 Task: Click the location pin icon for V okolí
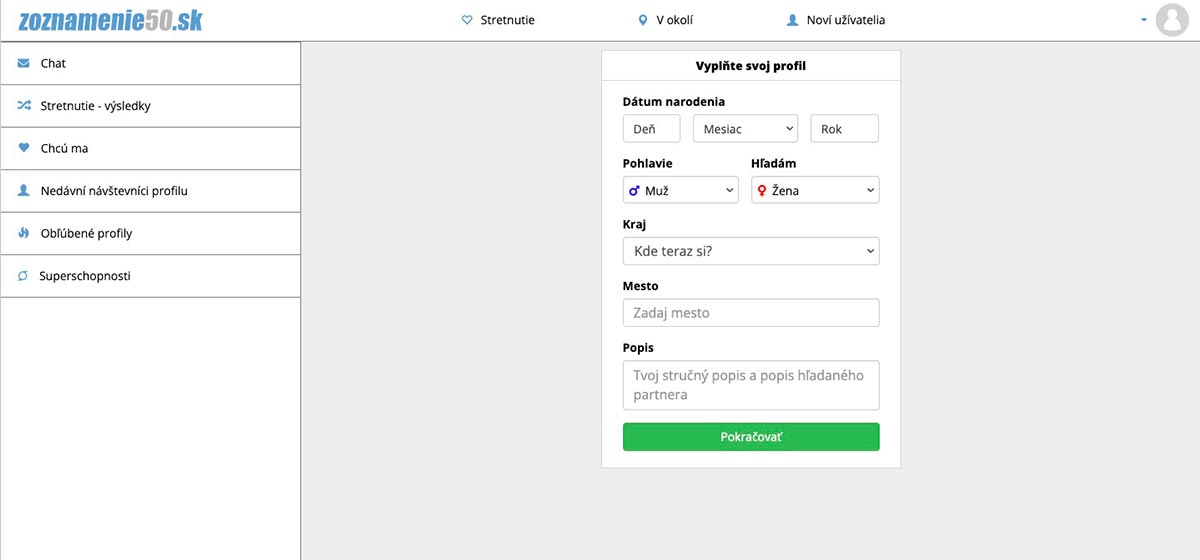point(643,20)
